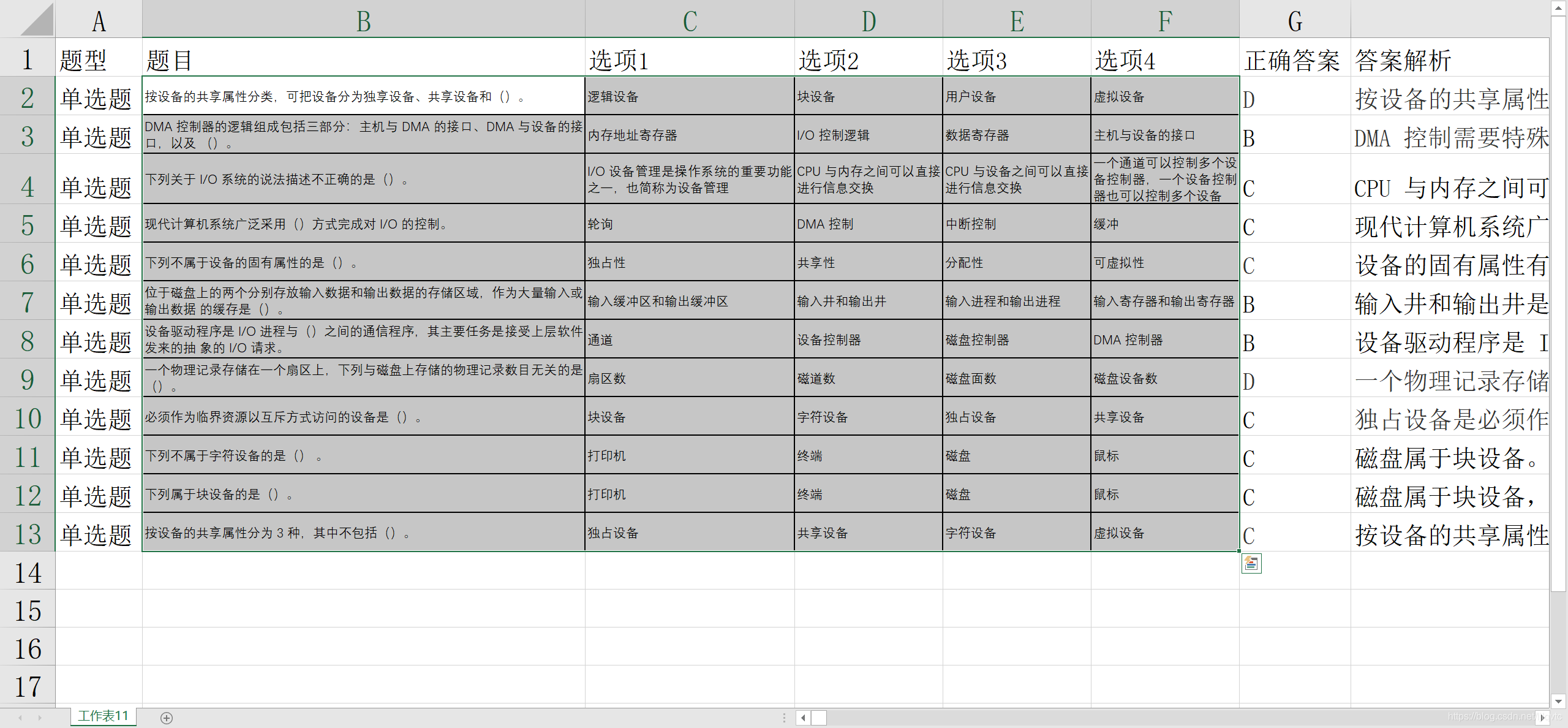Click the previous sheet navigation arrow
The height and width of the screenshot is (728, 1568).
20,718
